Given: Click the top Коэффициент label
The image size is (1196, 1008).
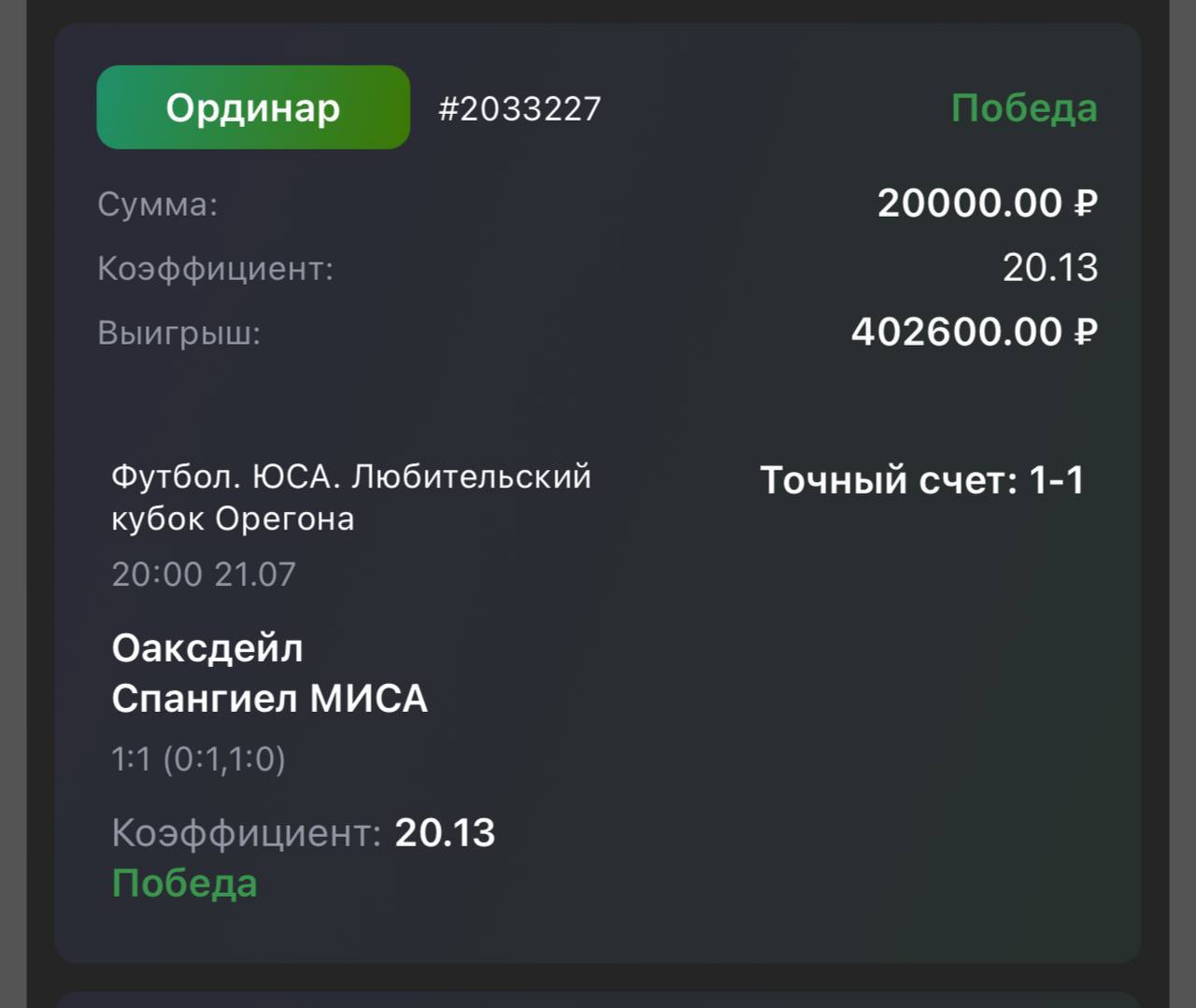Looking at the screenshot, I should pyautogui.click(x=215, y=269).
